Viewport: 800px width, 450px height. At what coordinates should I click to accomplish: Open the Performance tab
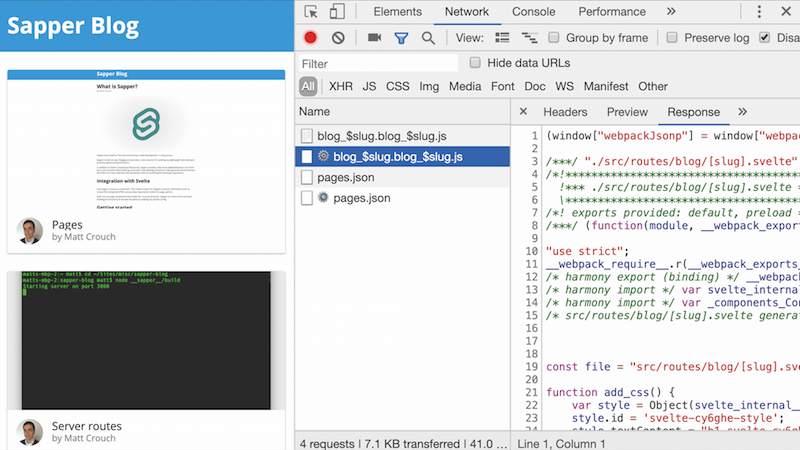point(612,12)
